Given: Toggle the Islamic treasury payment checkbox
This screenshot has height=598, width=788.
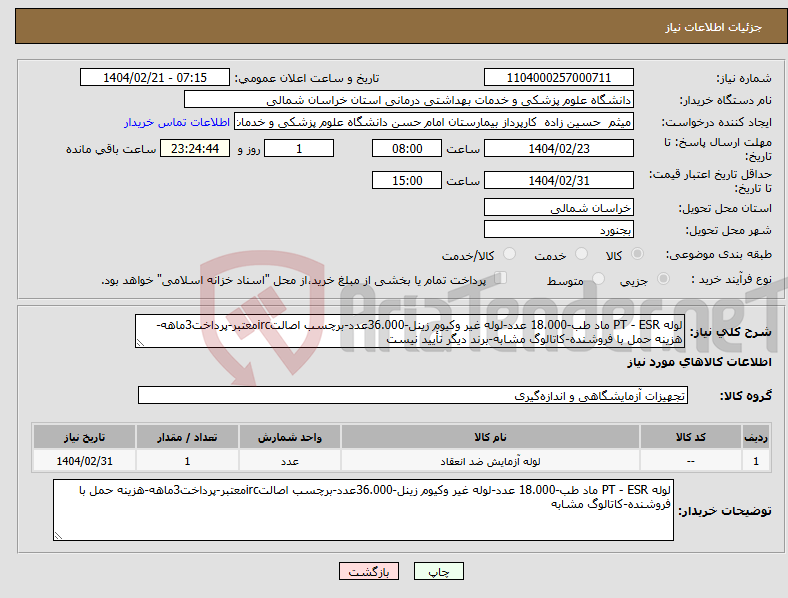Looking at the screenshot, I should [x=501, y=277].
